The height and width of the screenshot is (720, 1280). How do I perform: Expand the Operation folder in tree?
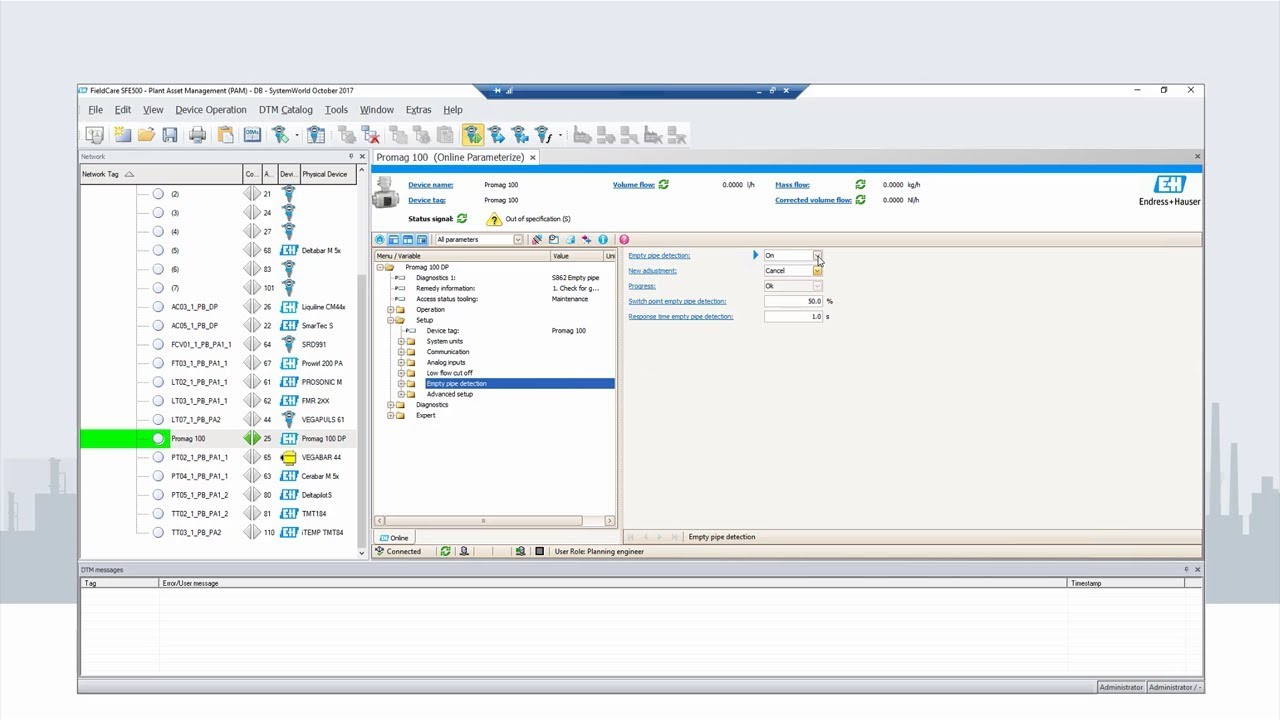pyautogui.click(x=390, y=310)
